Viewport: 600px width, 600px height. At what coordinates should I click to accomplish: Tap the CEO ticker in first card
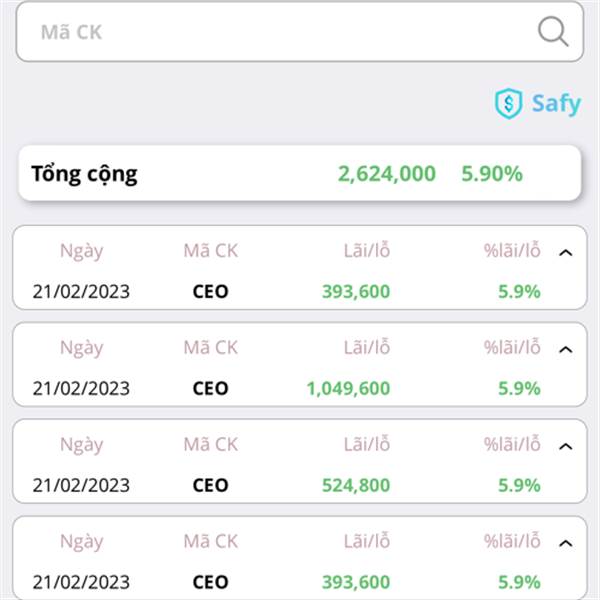coord(210,292)
